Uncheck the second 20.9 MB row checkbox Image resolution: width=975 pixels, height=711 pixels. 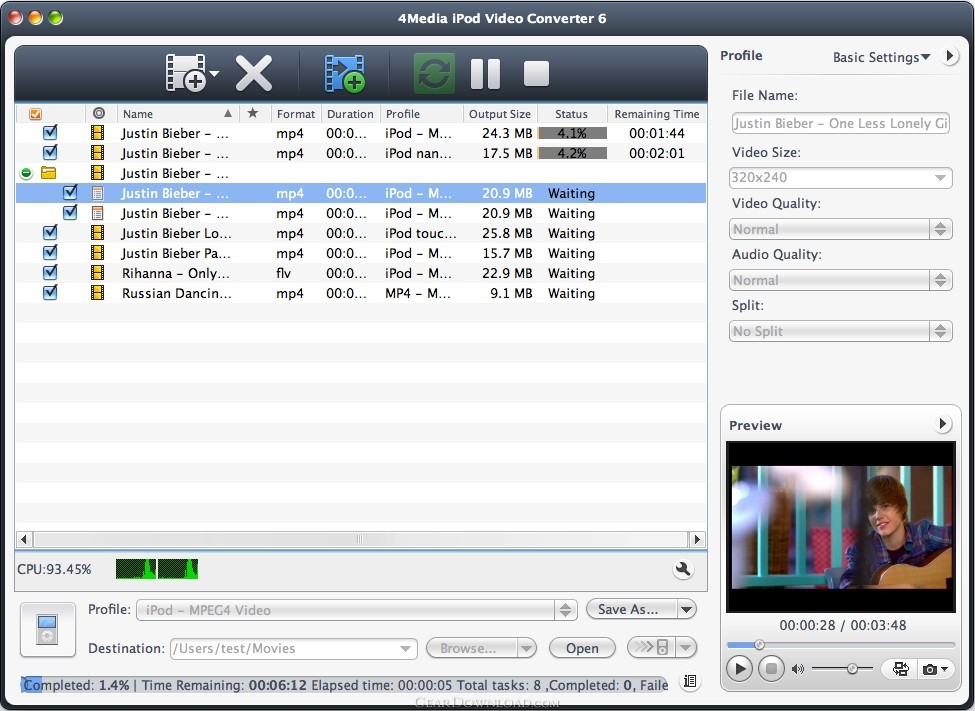70,212
